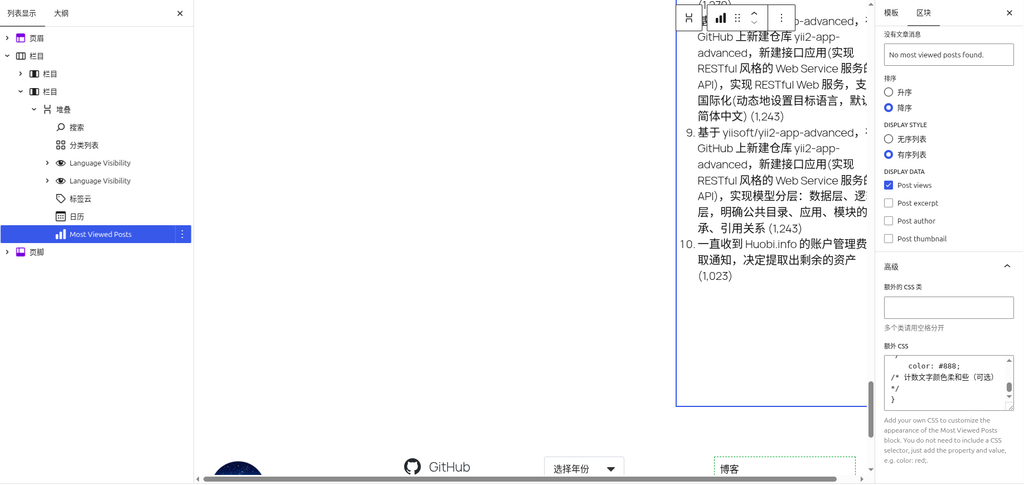Click the 页眉 template part icon
This screenshot has height=485, width=1024.
tap(21, 39)
